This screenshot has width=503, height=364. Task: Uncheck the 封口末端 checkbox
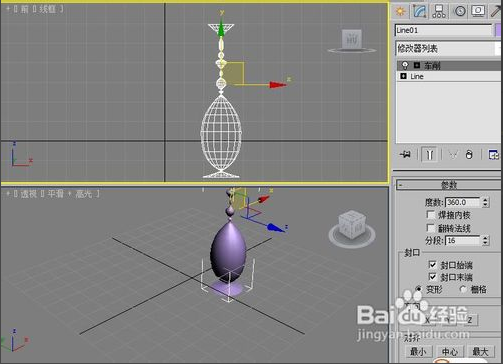(x=432, y=277)
